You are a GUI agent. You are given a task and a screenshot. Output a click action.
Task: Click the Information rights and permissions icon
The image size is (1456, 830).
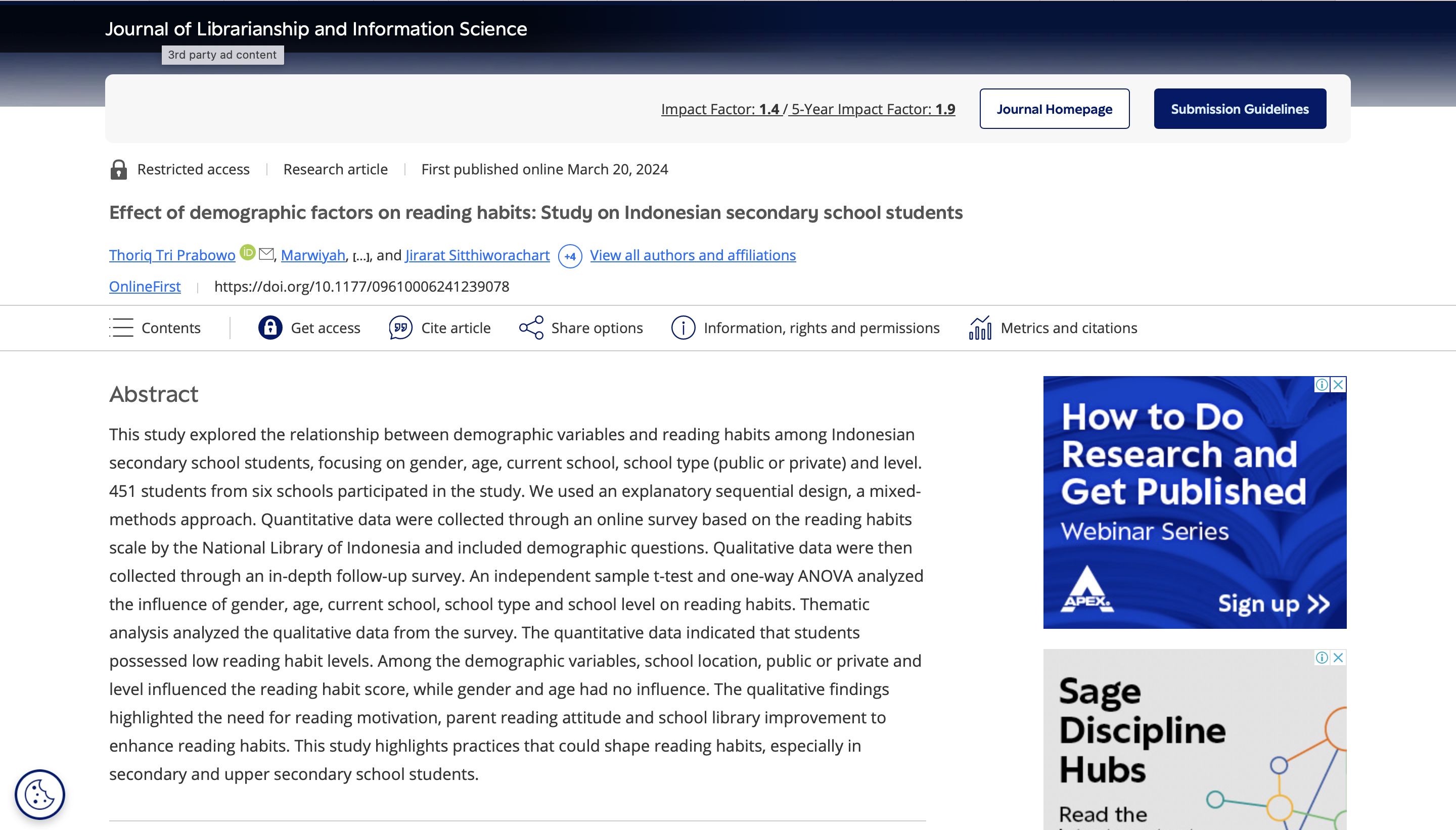(x=683, y=328)
